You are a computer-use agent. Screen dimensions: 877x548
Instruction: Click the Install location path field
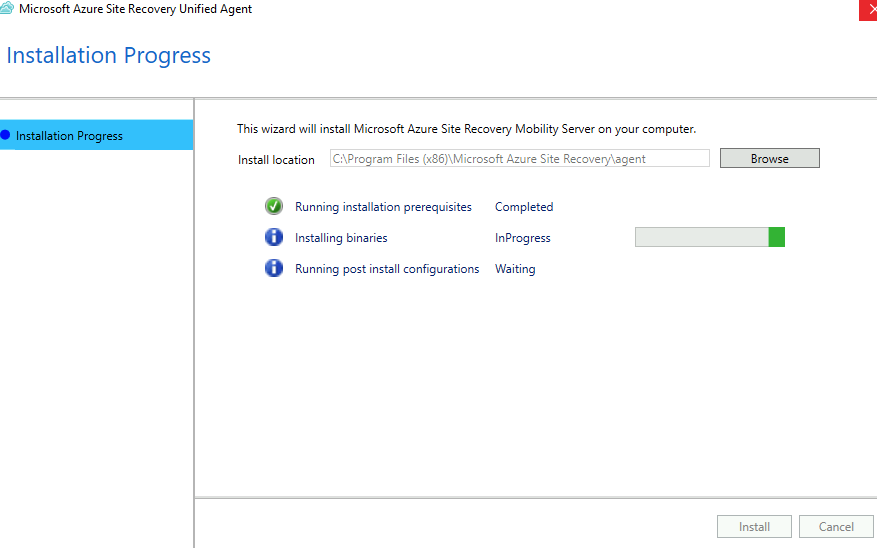520,158
